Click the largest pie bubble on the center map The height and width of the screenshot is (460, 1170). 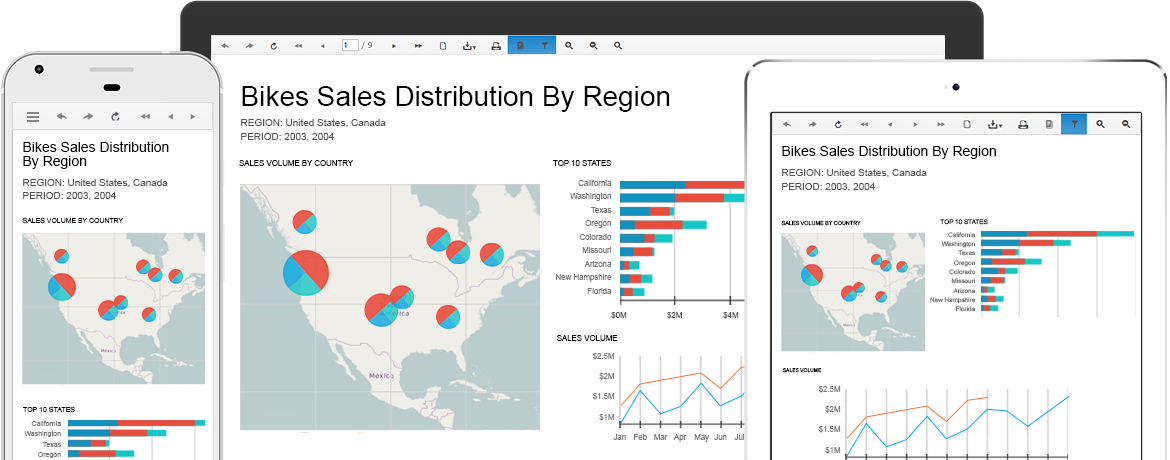(x=306, y=272)
